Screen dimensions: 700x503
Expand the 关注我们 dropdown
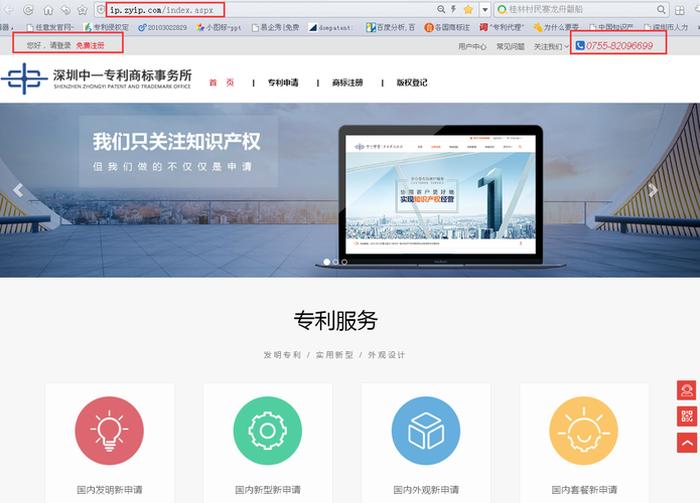click(x=552, y=46)
